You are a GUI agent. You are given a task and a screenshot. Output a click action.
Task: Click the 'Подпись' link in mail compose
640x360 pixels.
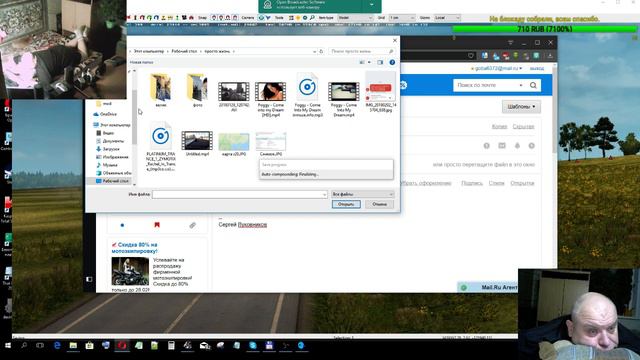pos(472,183)
